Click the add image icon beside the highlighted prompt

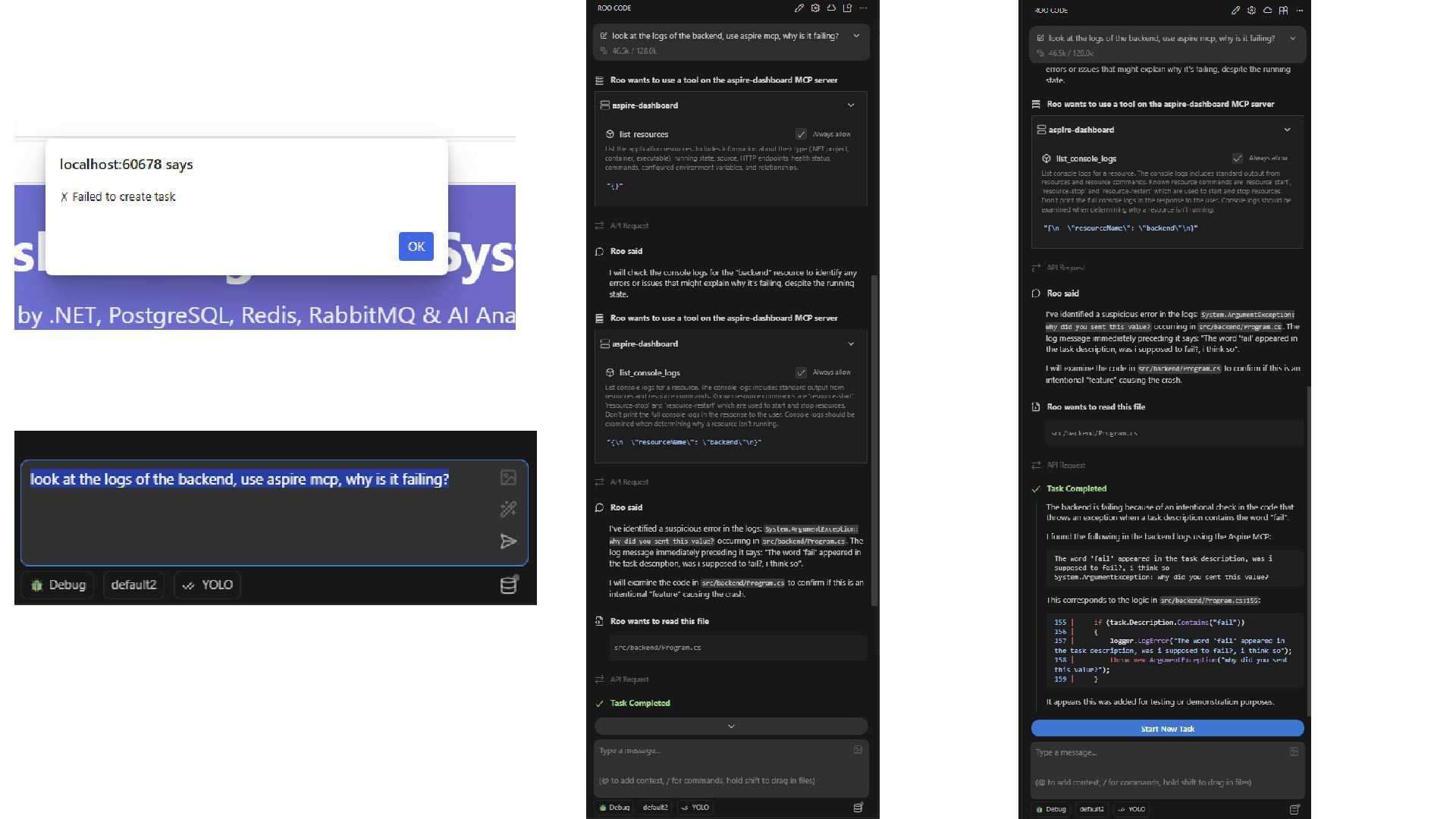[508, 477]
